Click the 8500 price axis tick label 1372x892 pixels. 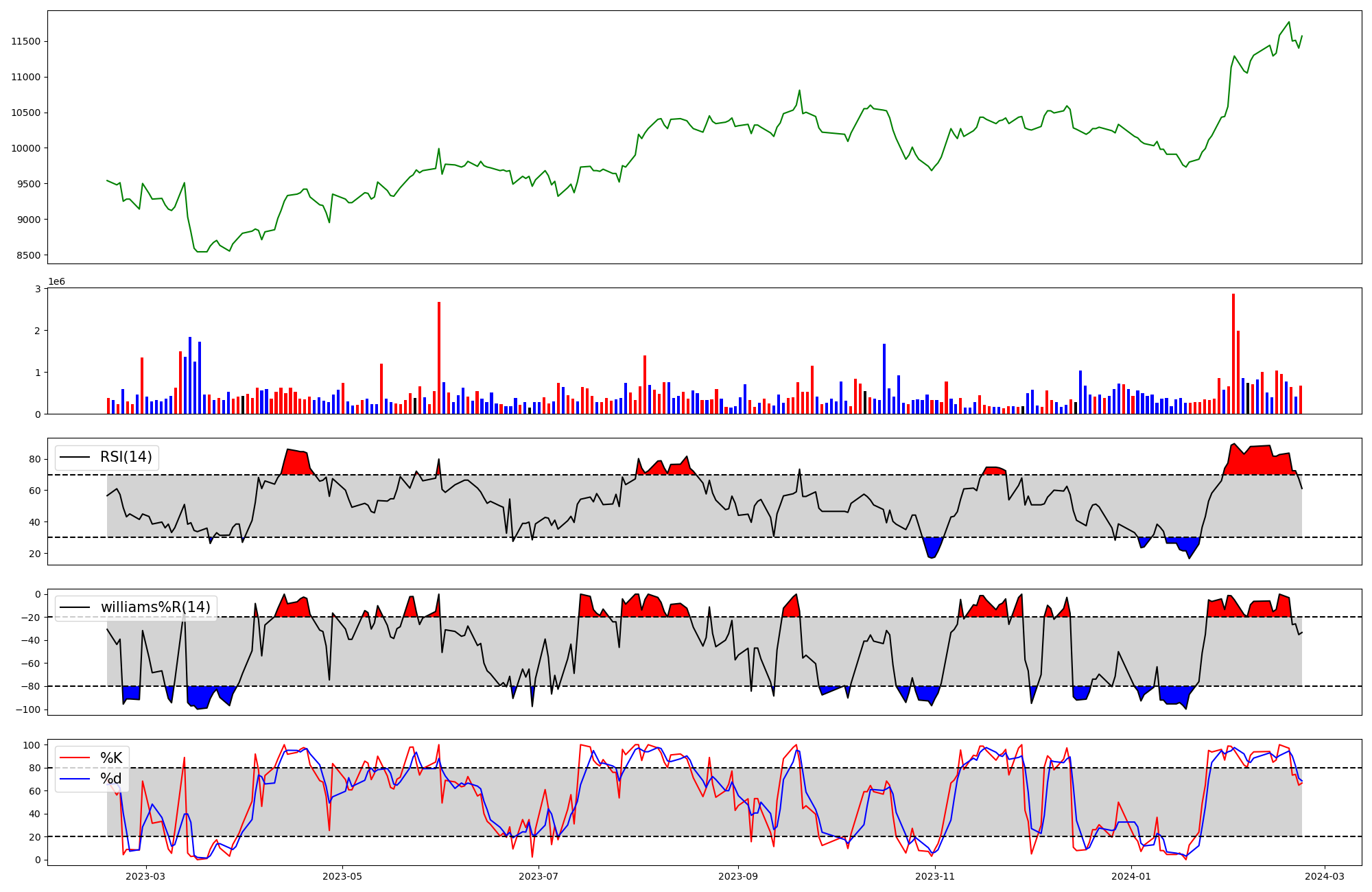[28, 255]
